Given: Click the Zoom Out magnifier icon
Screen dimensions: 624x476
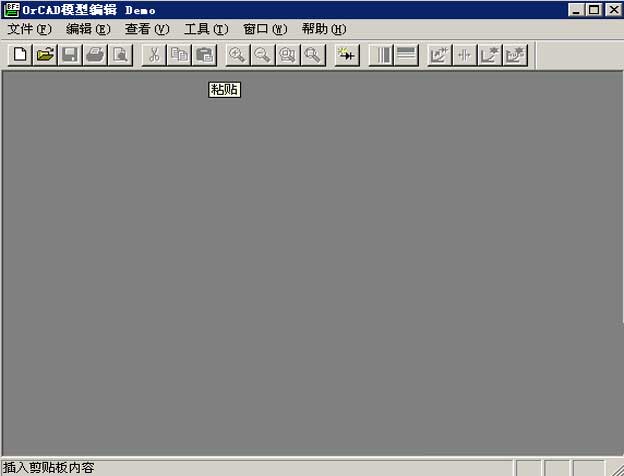Looking at the screenshot, I should pyautogui.click(x=263, y=55).
